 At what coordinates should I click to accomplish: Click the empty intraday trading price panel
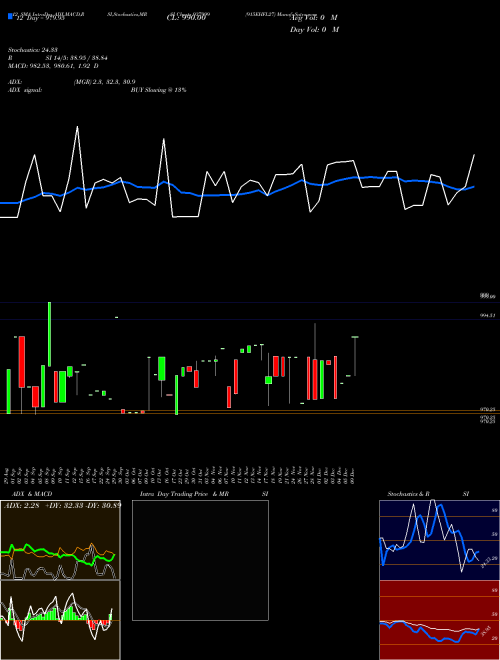coord(200,560)
